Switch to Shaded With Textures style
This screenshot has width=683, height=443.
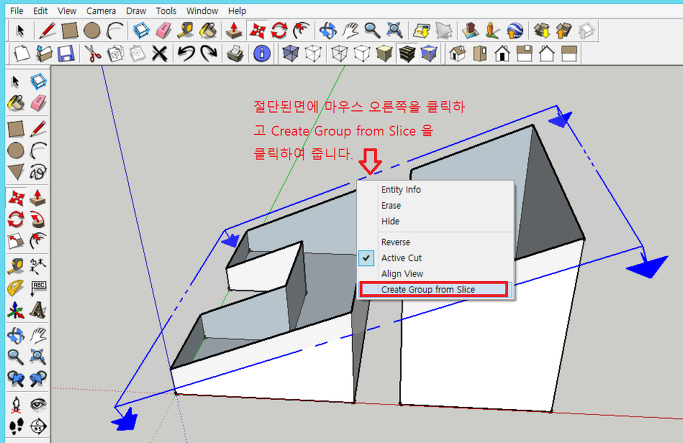tap(407, 54)
